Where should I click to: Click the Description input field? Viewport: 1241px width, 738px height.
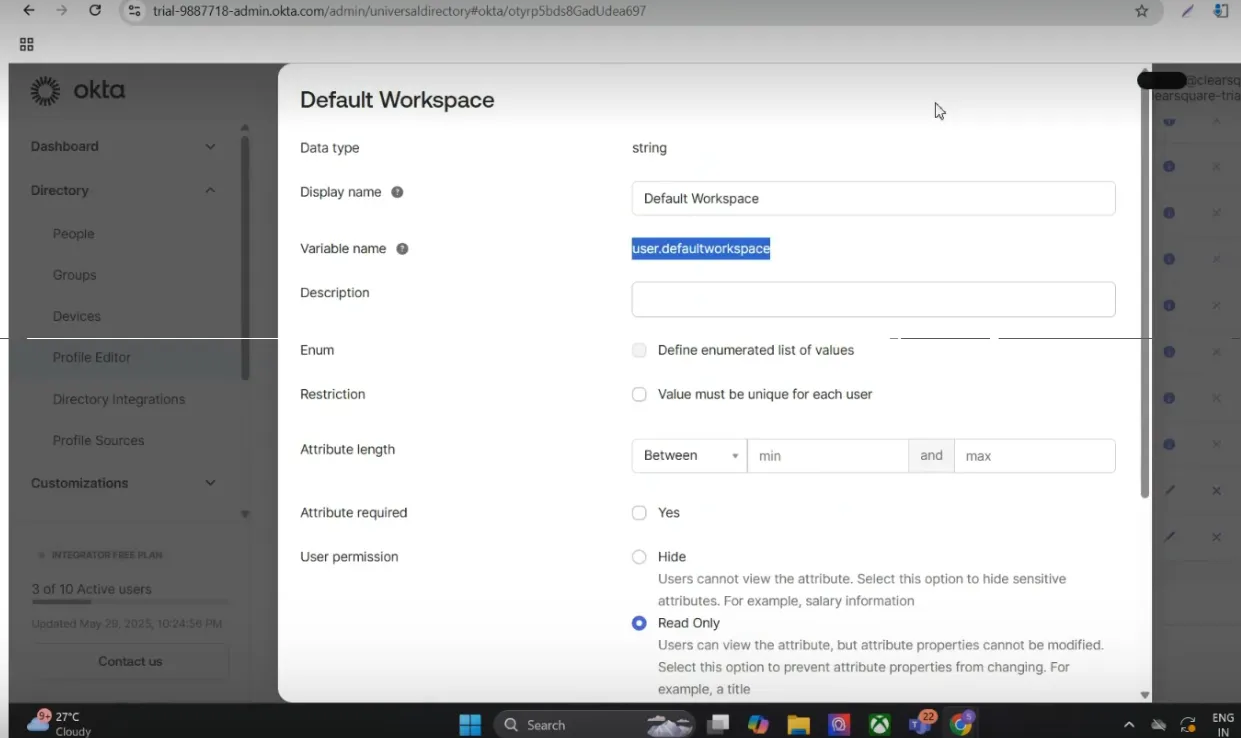point(873,299)
